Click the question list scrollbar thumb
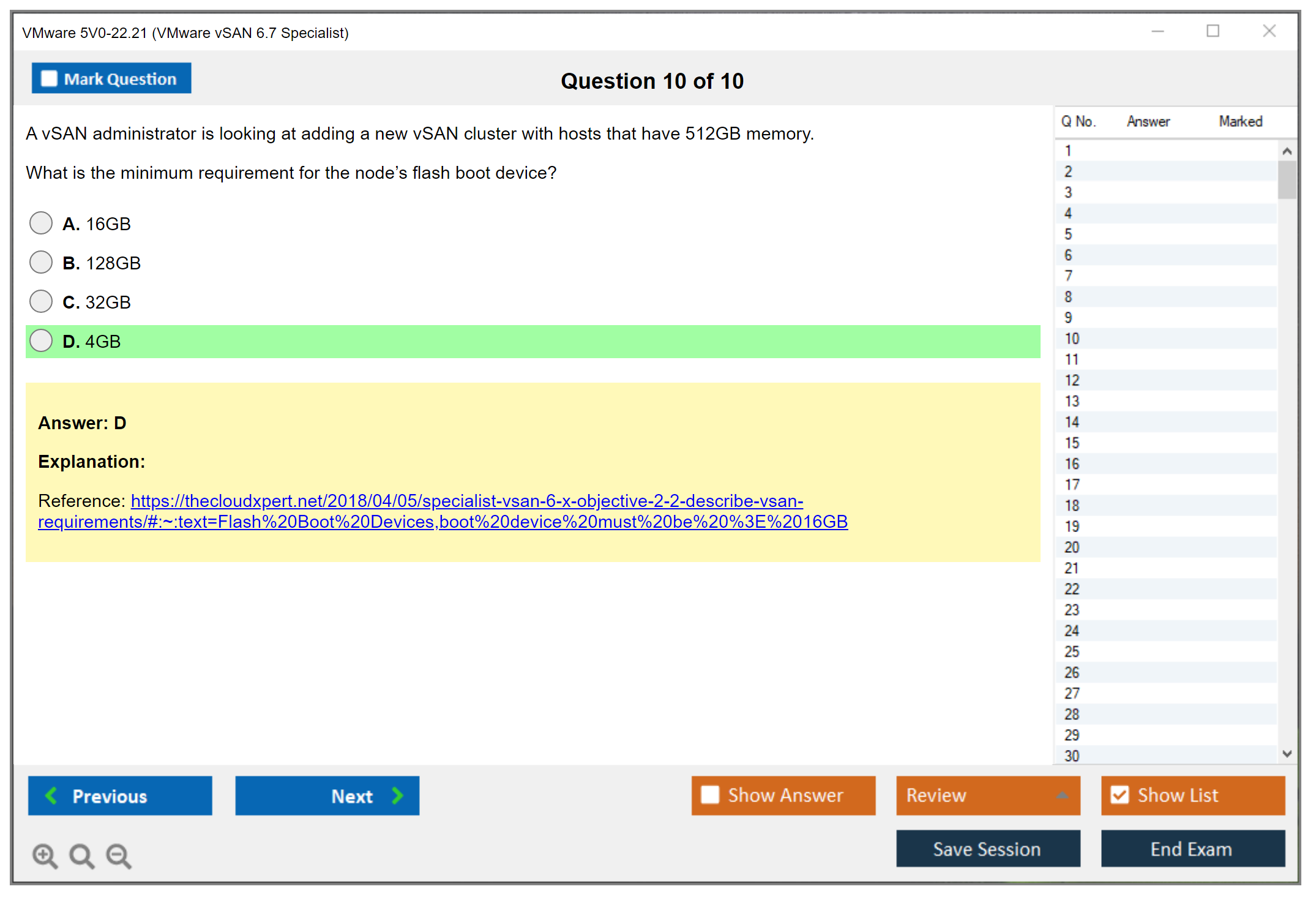The height and width of the screenshot is (900, 1316). [x=1287, y=179]
